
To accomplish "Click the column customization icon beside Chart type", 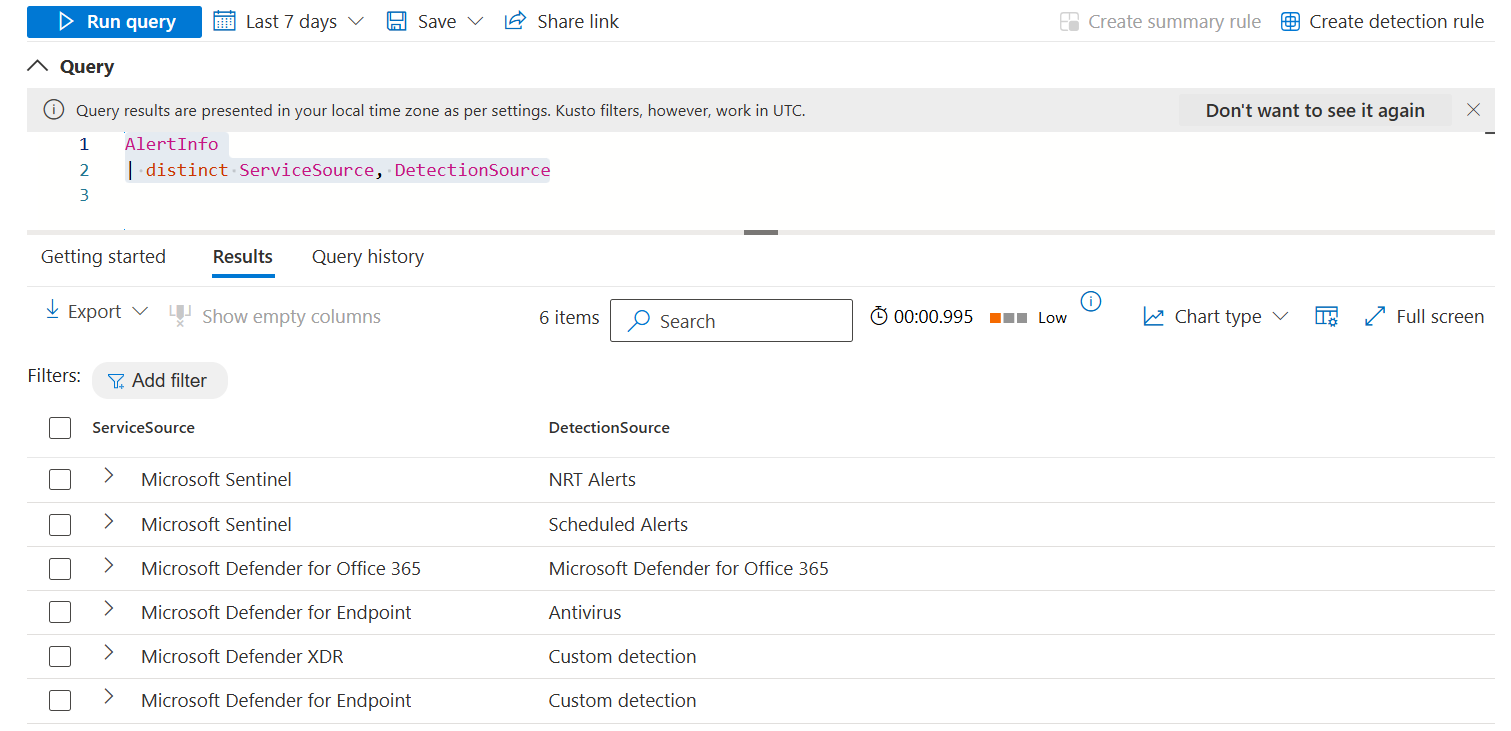I will coord(1326,317).
